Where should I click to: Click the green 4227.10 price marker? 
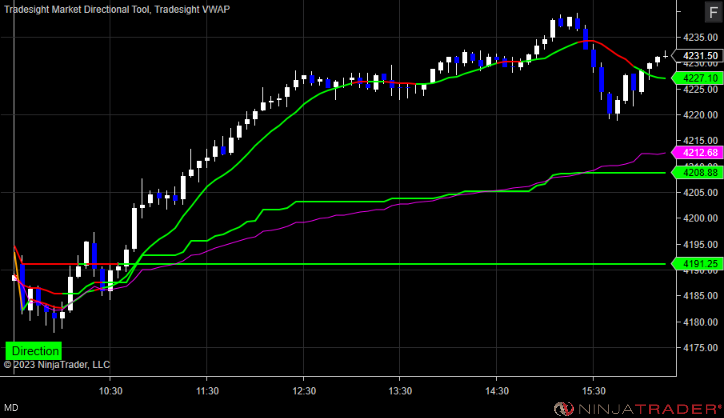pyautogui.click(x=697, y=78)
